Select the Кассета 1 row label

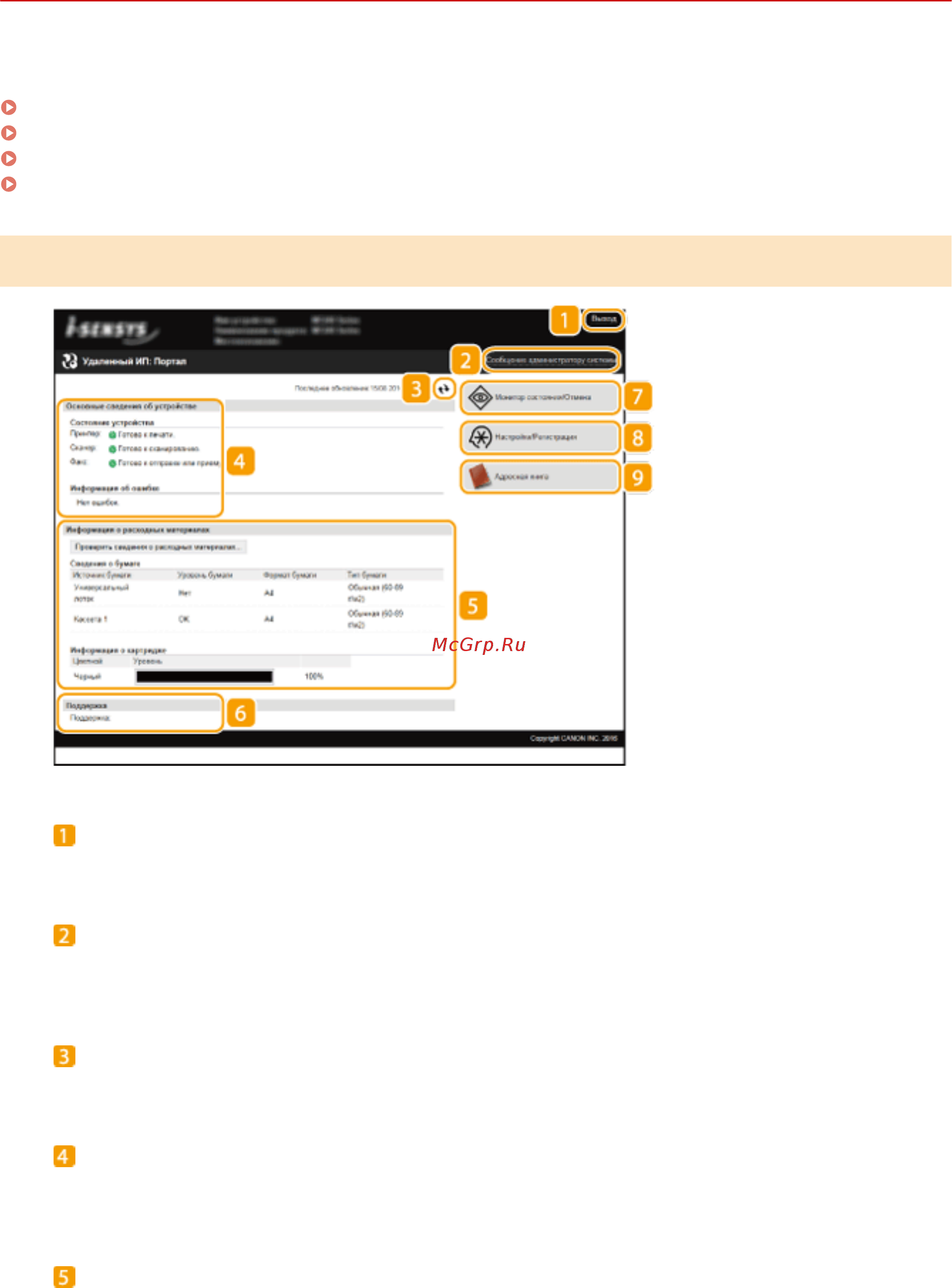coord(91,619)
